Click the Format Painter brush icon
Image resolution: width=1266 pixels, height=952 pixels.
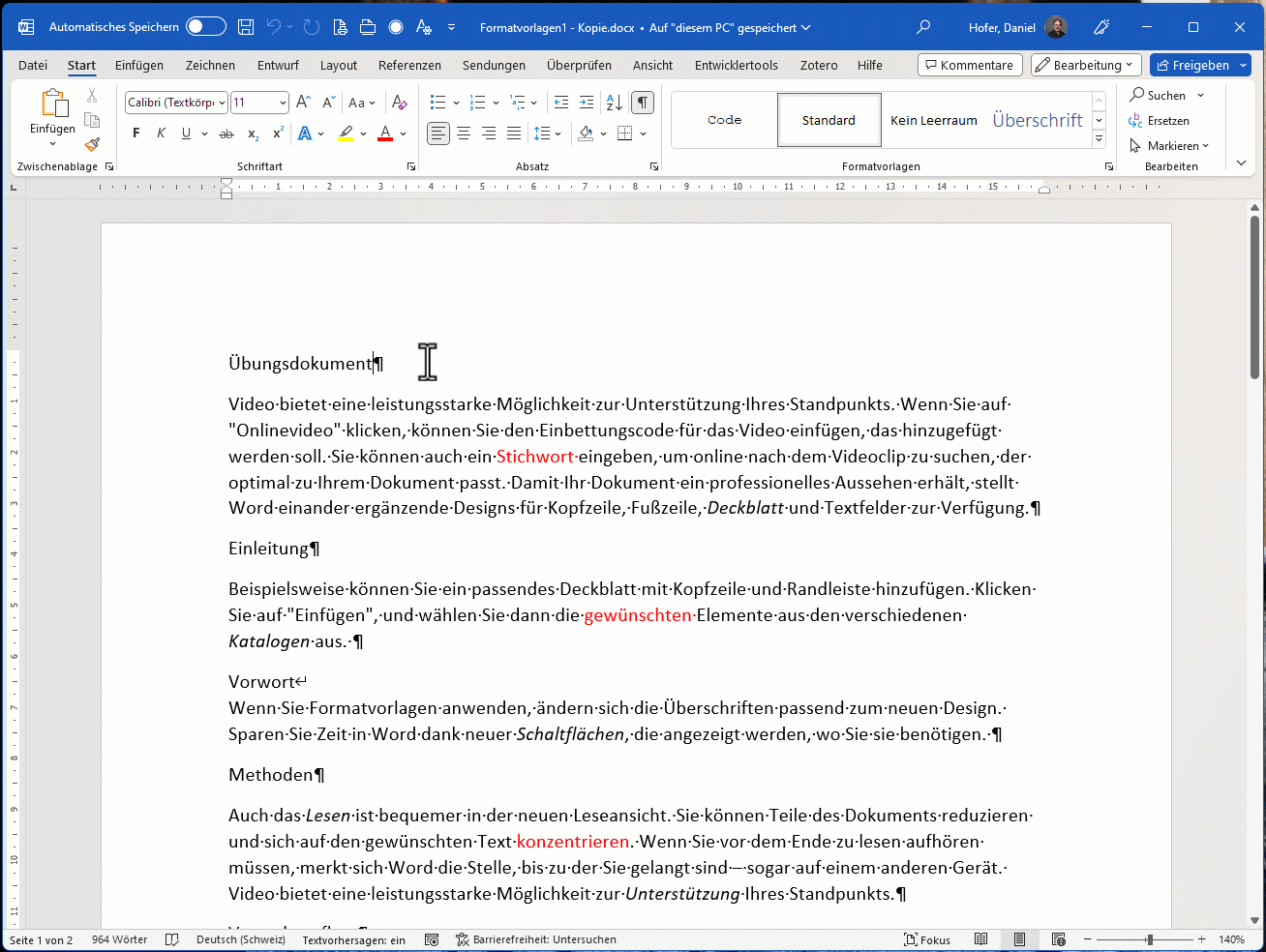point(92,145)
